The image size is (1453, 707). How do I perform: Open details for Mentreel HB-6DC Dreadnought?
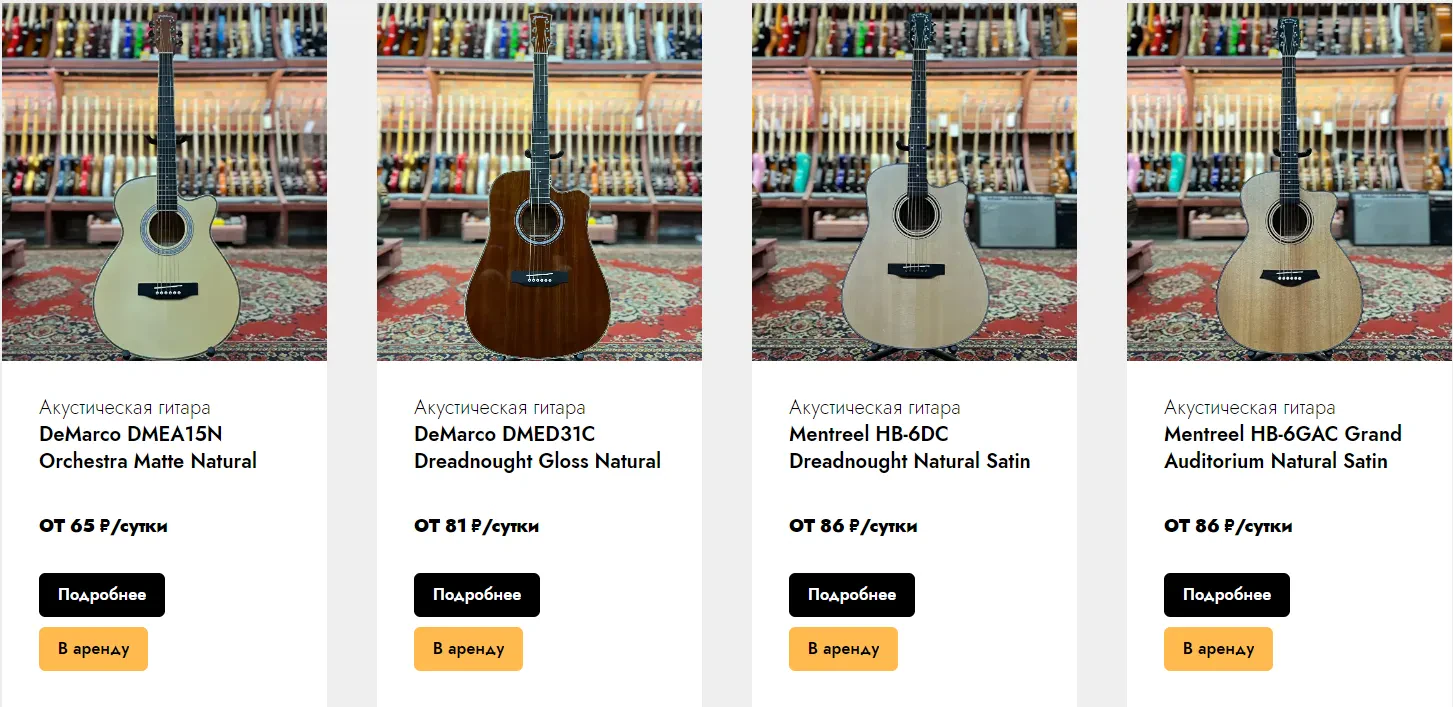[852, 595]
